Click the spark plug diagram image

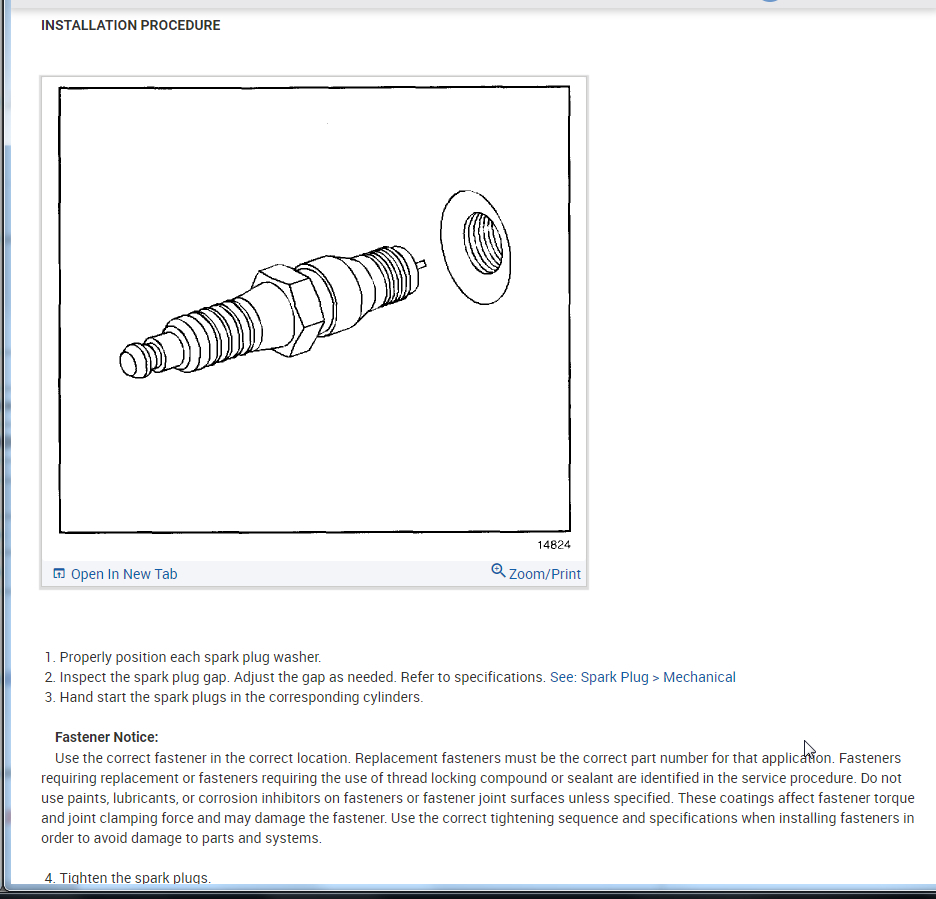(x=315, y=309)
